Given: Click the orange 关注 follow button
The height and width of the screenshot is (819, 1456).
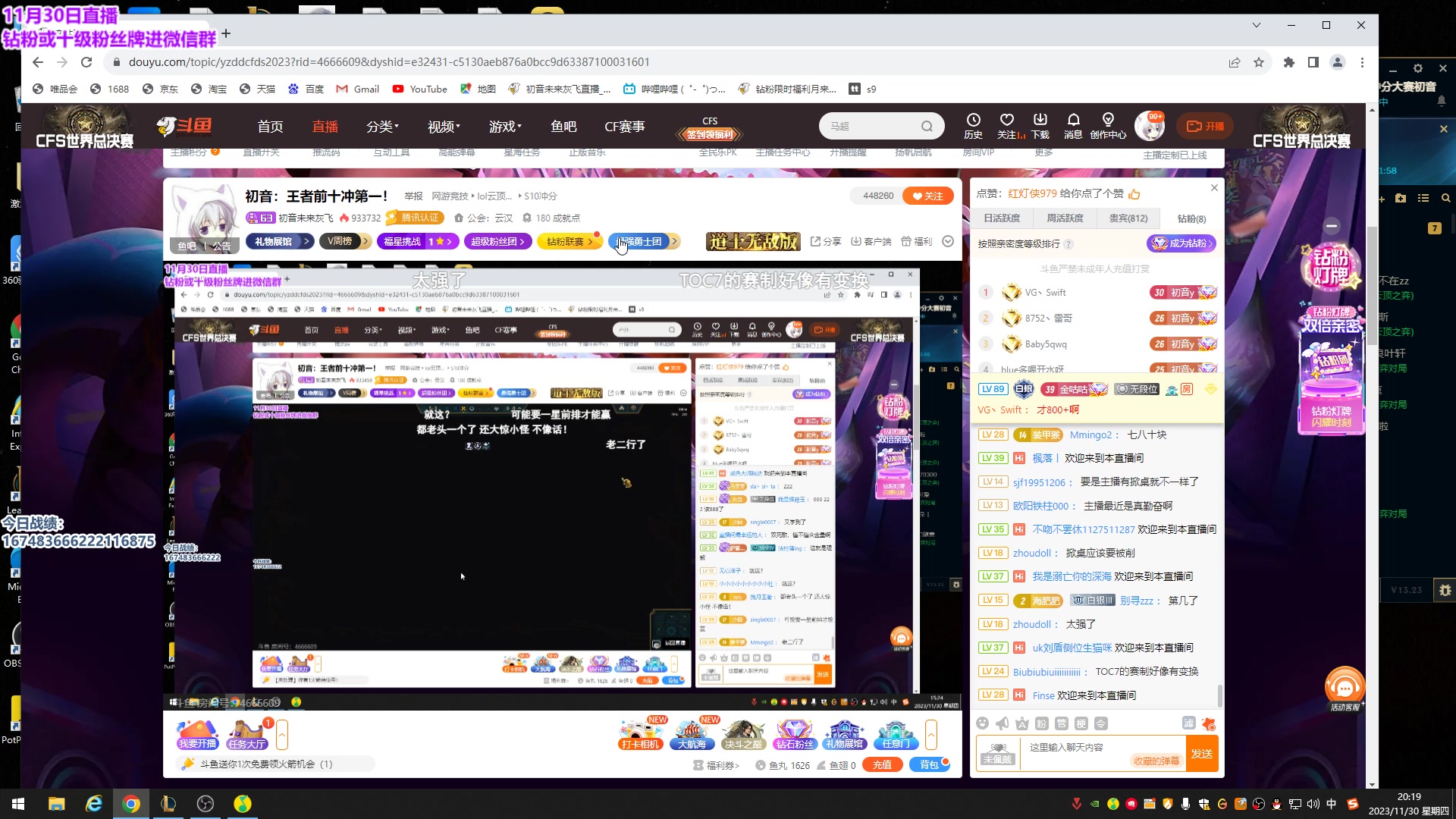Looking at the screenshot, I should 927,196.
